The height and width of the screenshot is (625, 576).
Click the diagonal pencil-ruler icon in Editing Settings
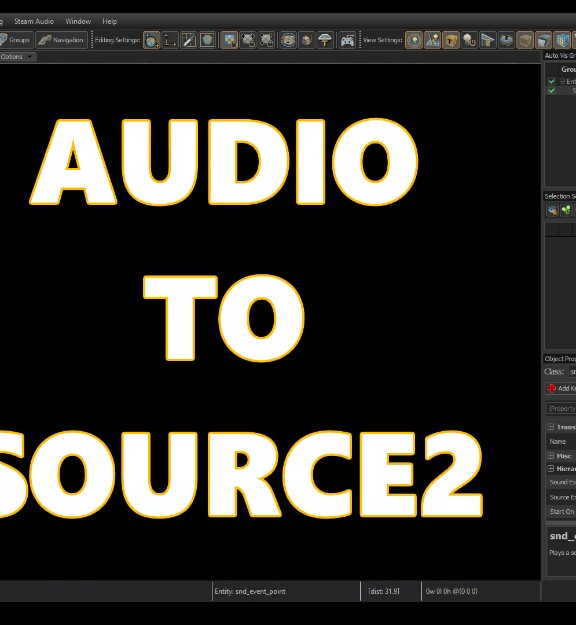pos(189,40)
